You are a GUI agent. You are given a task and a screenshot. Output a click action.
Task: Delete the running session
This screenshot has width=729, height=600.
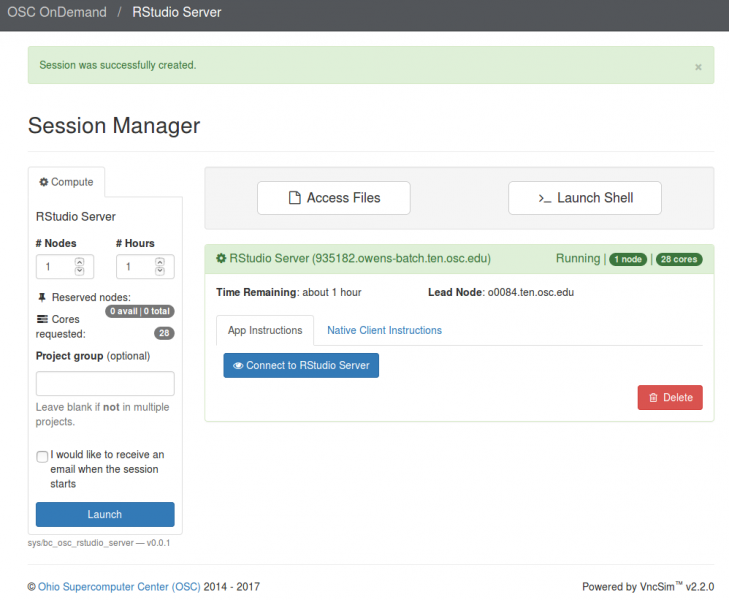coord(670,398)
